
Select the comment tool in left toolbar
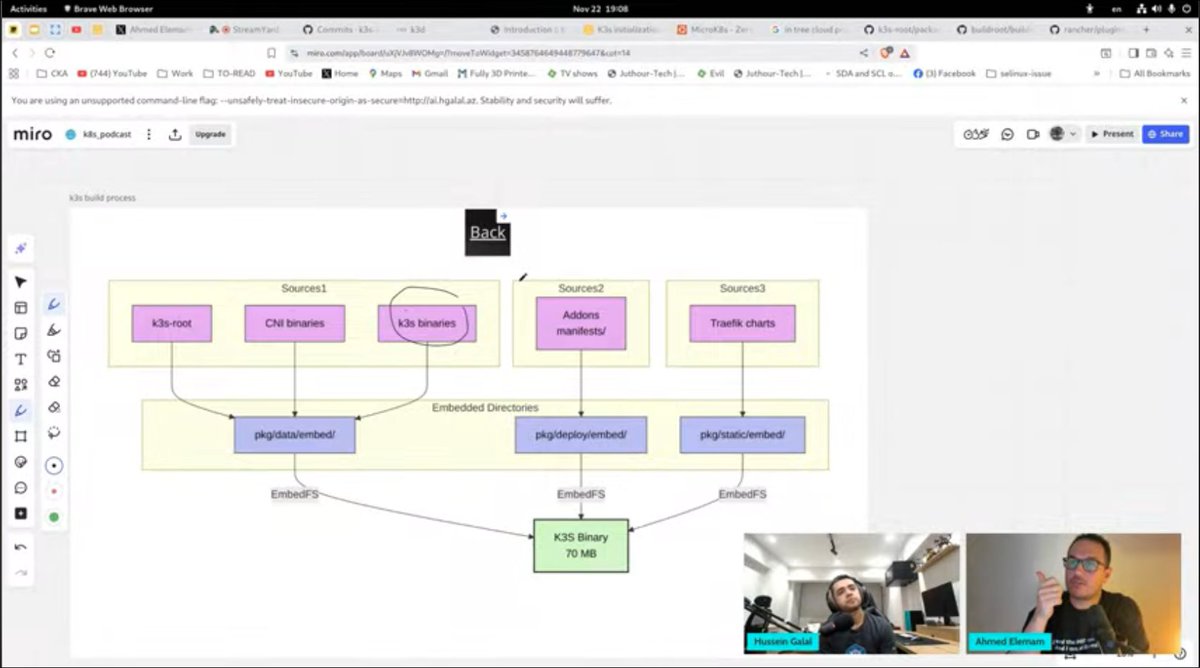click(x=20, y=488)
